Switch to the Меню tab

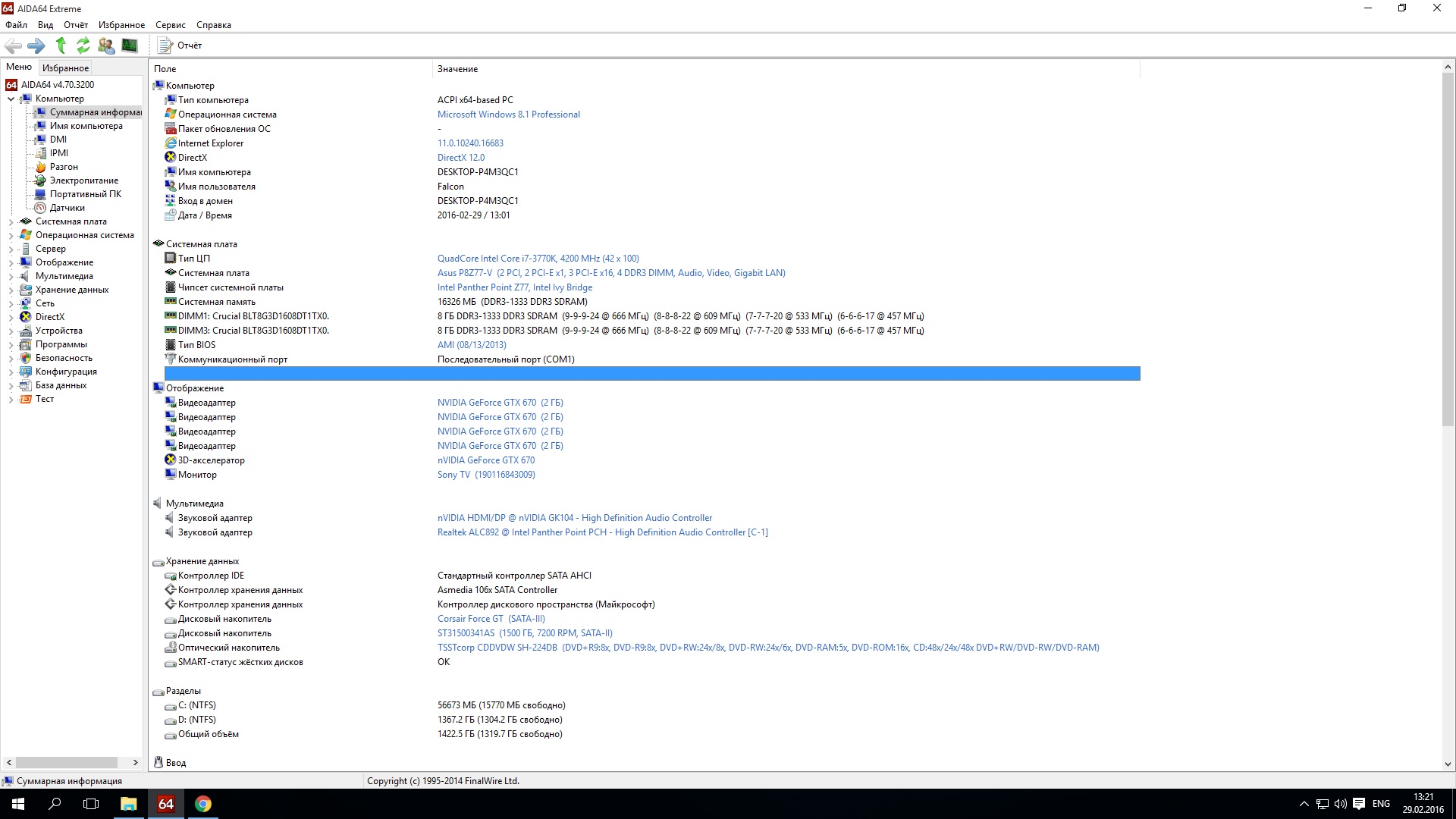(19, 67)
